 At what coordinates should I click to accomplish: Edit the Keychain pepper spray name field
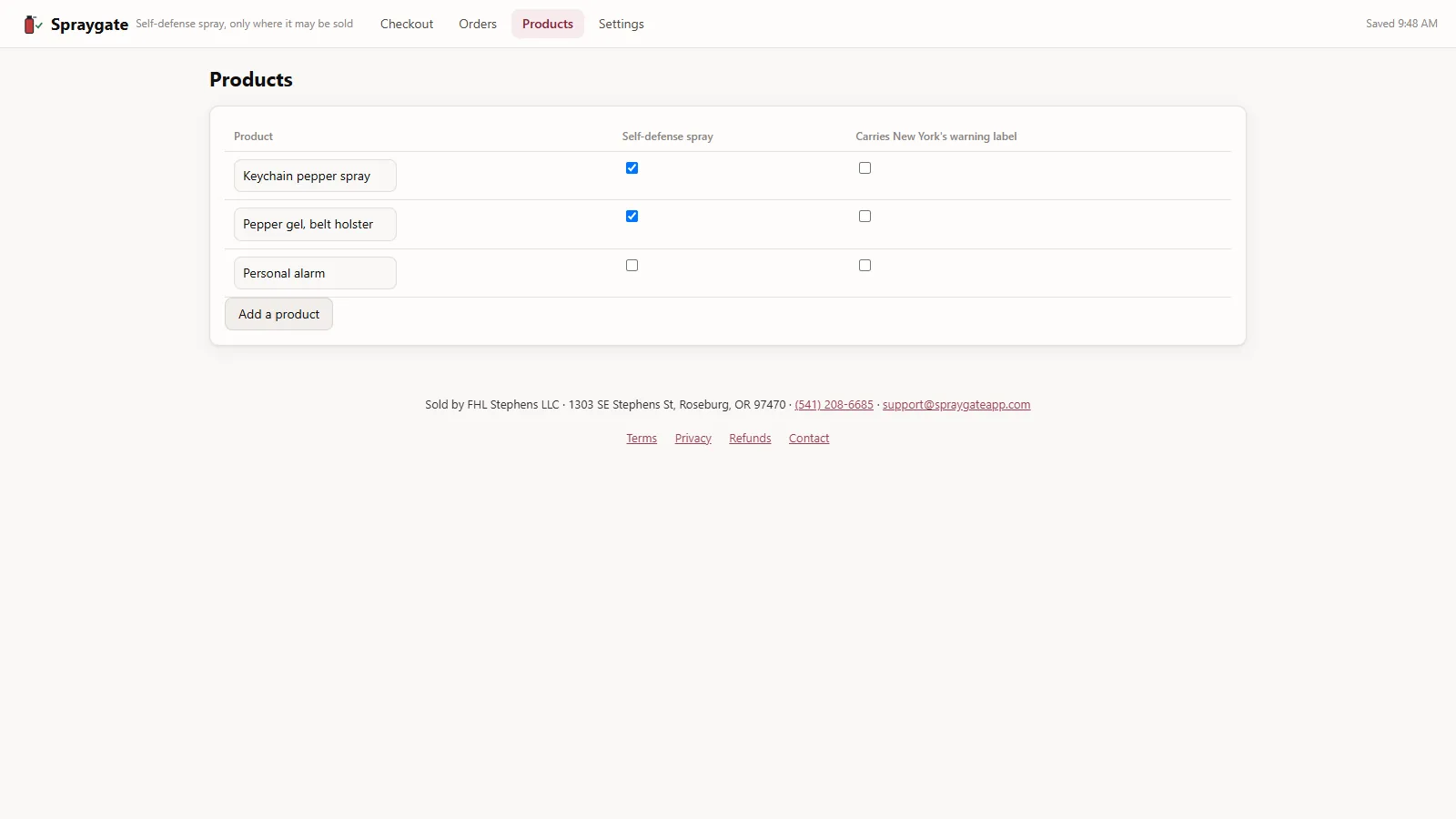coord(315,176)
